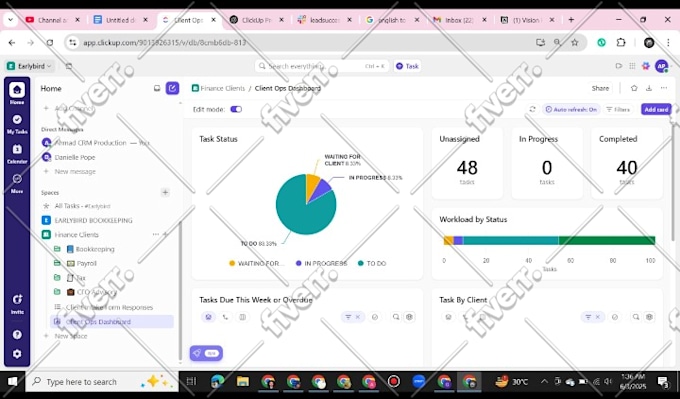680x399 pixels.
Task: Open the video clip icon in top bar
Action: (619, 66)
